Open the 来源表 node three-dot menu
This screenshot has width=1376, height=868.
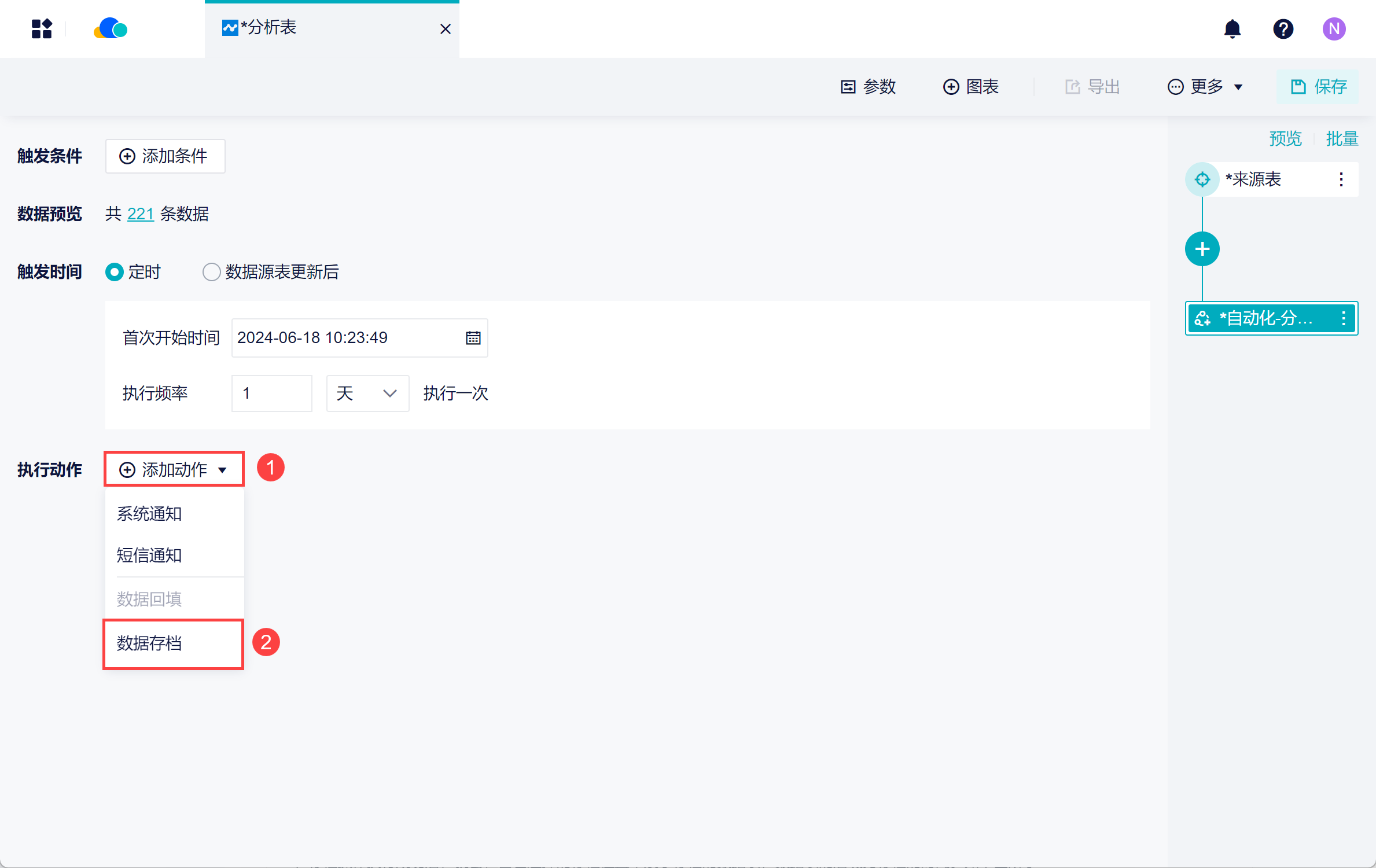tap(1341, 179)
